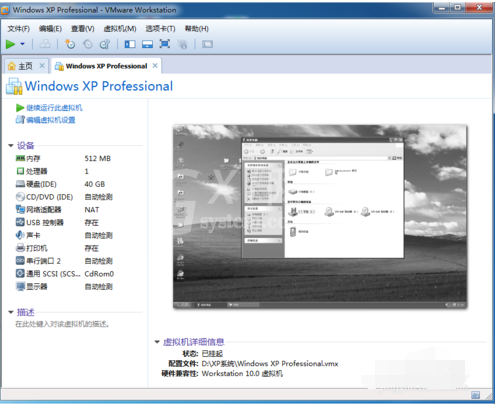495x405 pixels.
Task: Collapse the 虚拟机详细信息 section
Action: pos(157,342)
